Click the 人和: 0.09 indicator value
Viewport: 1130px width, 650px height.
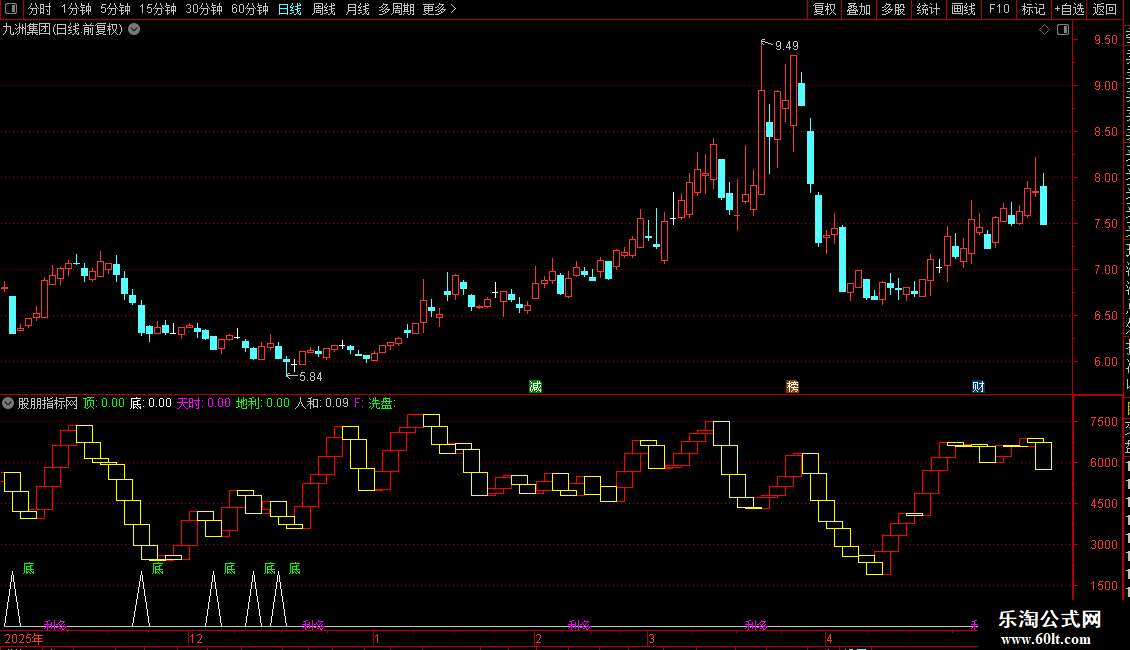pyautogui.click(x=321, y=404)
